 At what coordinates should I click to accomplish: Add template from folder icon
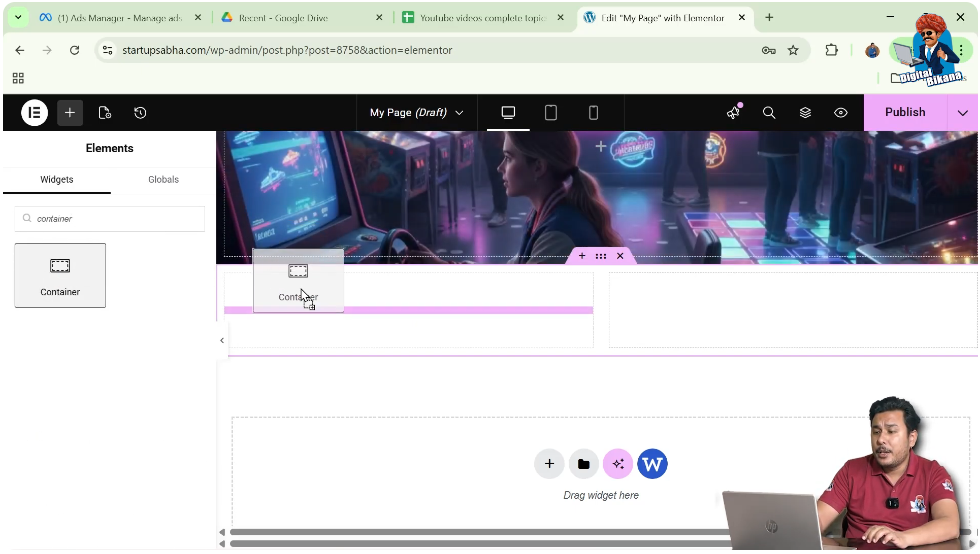pyautogui.click(x=583, y=464)
